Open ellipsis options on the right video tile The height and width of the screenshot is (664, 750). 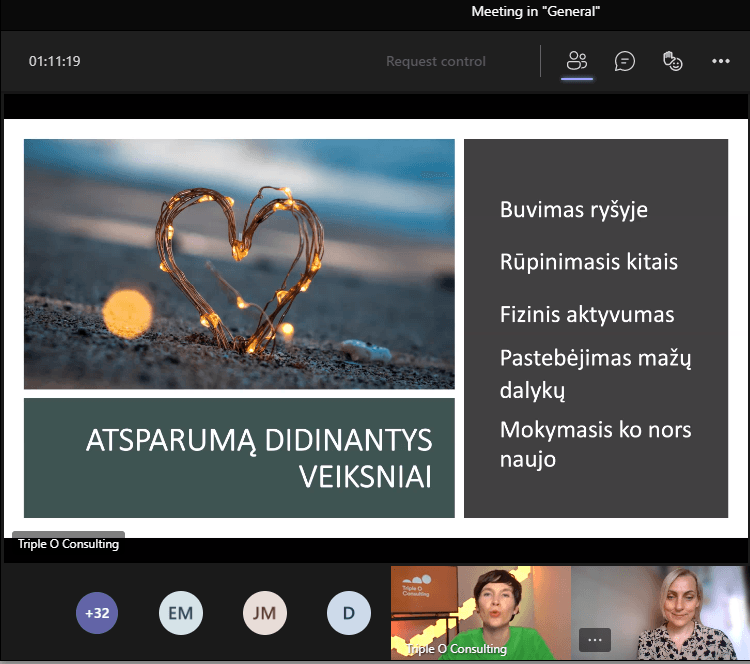tap(595, 638)
